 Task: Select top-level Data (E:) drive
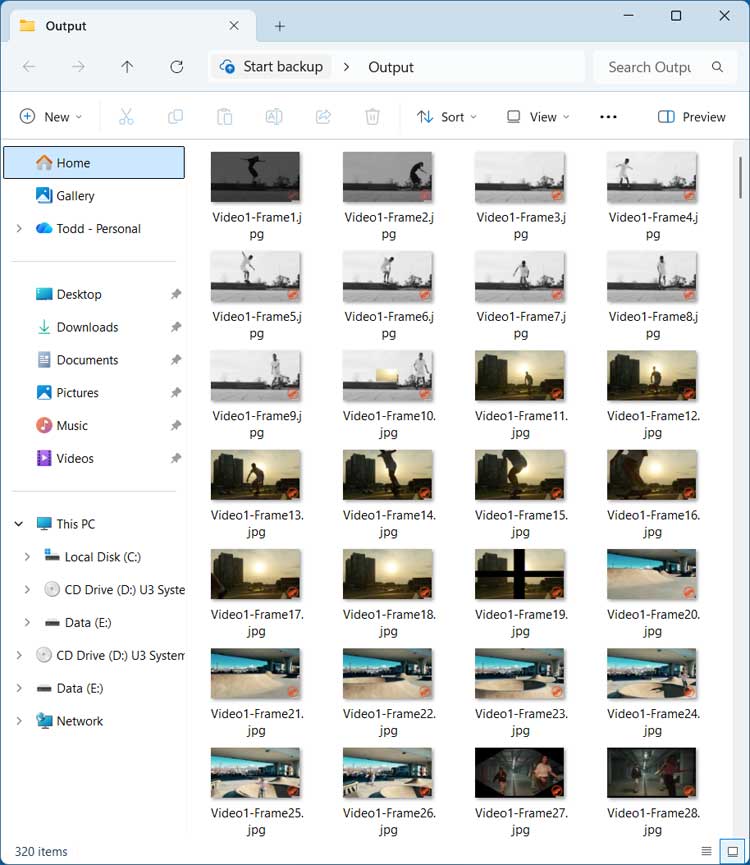point(79,688)
